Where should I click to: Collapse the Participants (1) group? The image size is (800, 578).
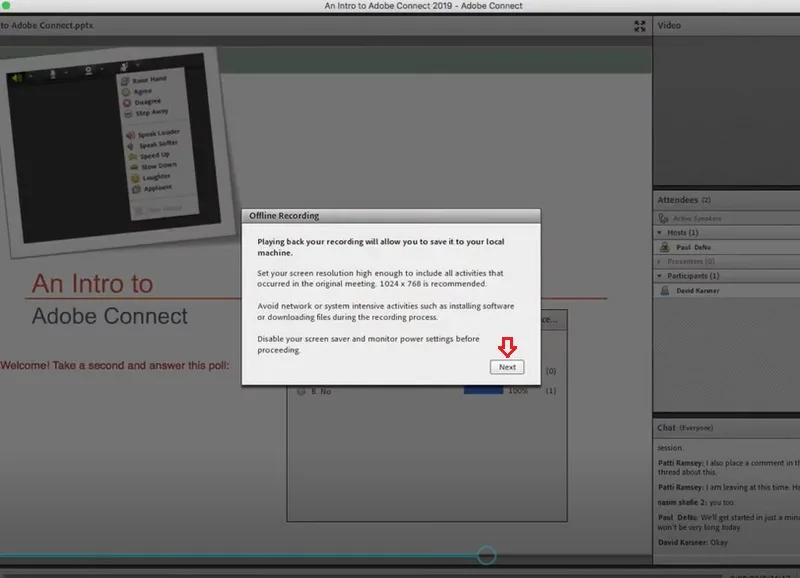tap(659, 276)
